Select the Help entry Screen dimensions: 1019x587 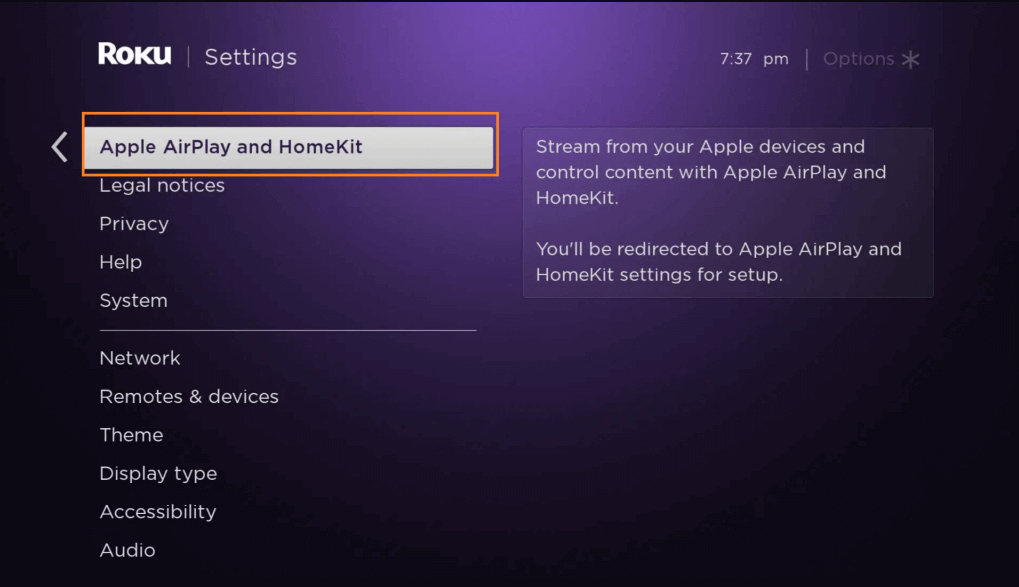coord(121,262)
